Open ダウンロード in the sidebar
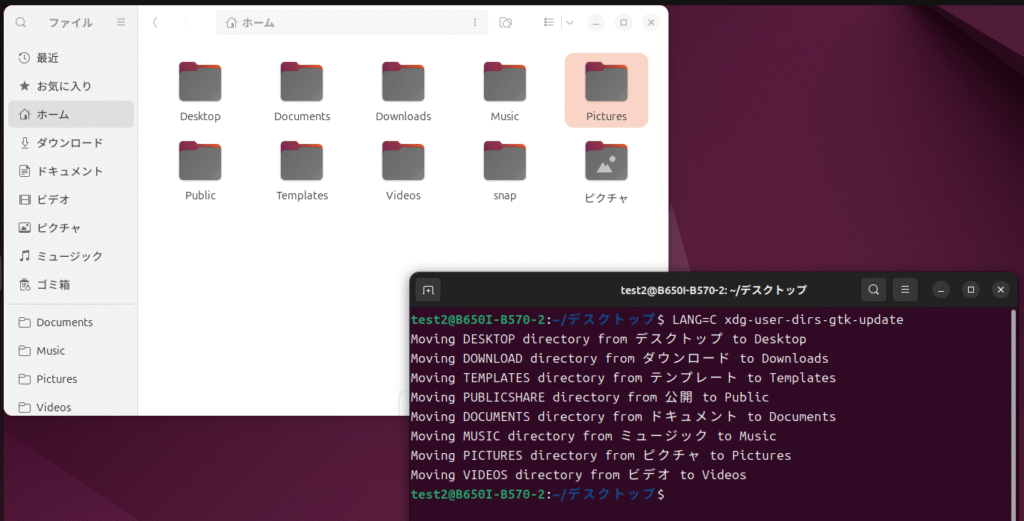This screenshot has width=1024, height=521. 71,143
